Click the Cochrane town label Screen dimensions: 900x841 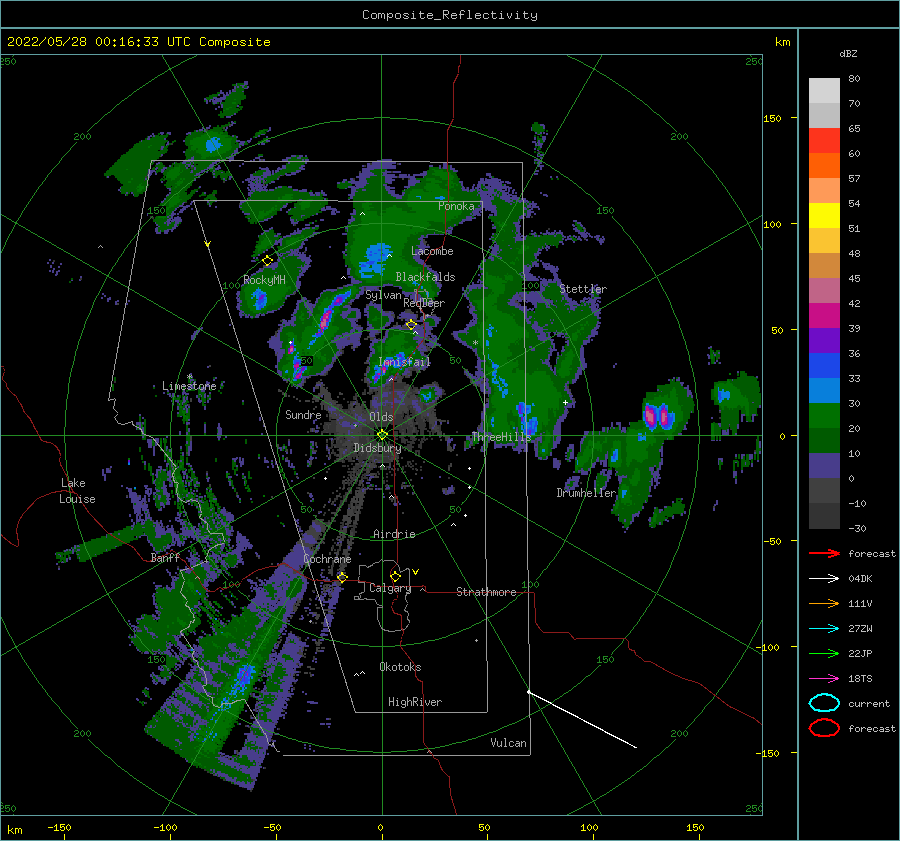(x=327, y=559)
